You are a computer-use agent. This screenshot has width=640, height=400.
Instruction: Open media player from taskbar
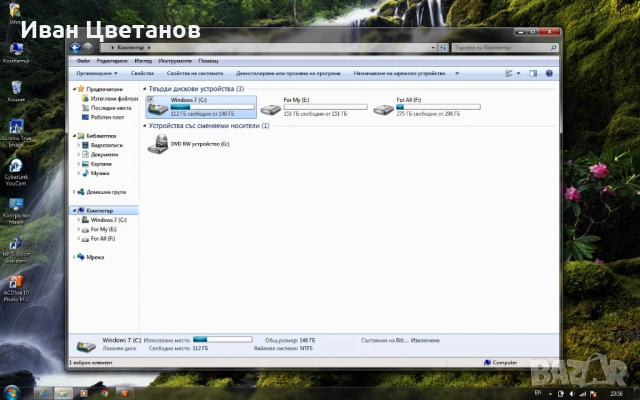coord(84,393)
